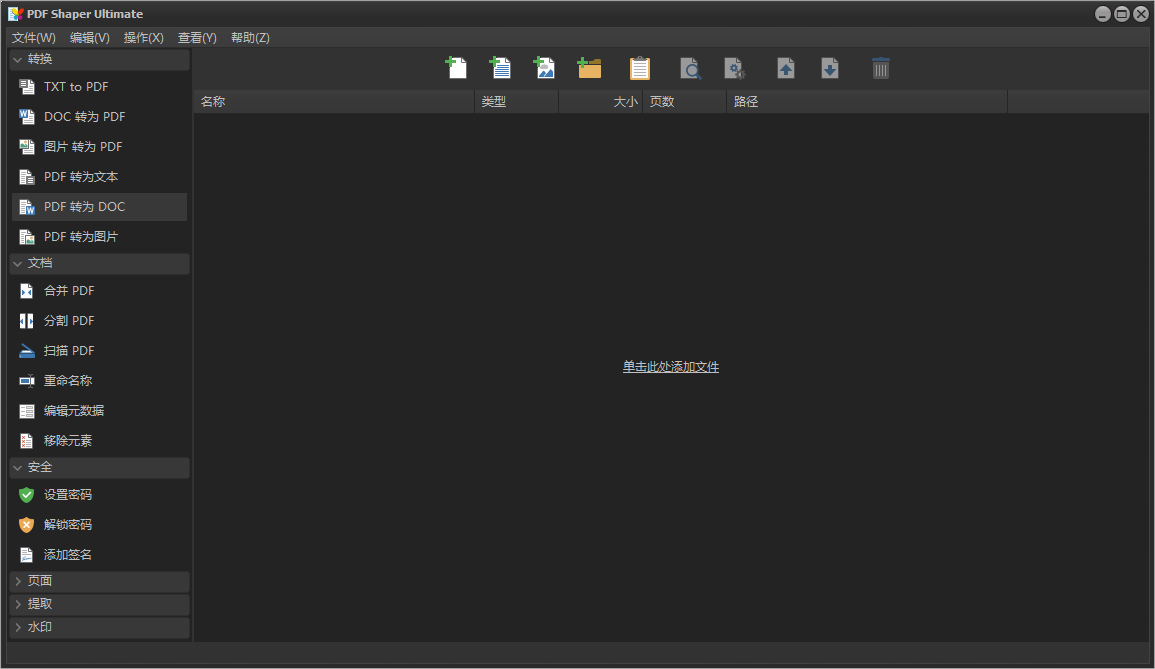The image size is (1155, 669).
Task: Click the move file down icon
Action: tap(830, 69)
